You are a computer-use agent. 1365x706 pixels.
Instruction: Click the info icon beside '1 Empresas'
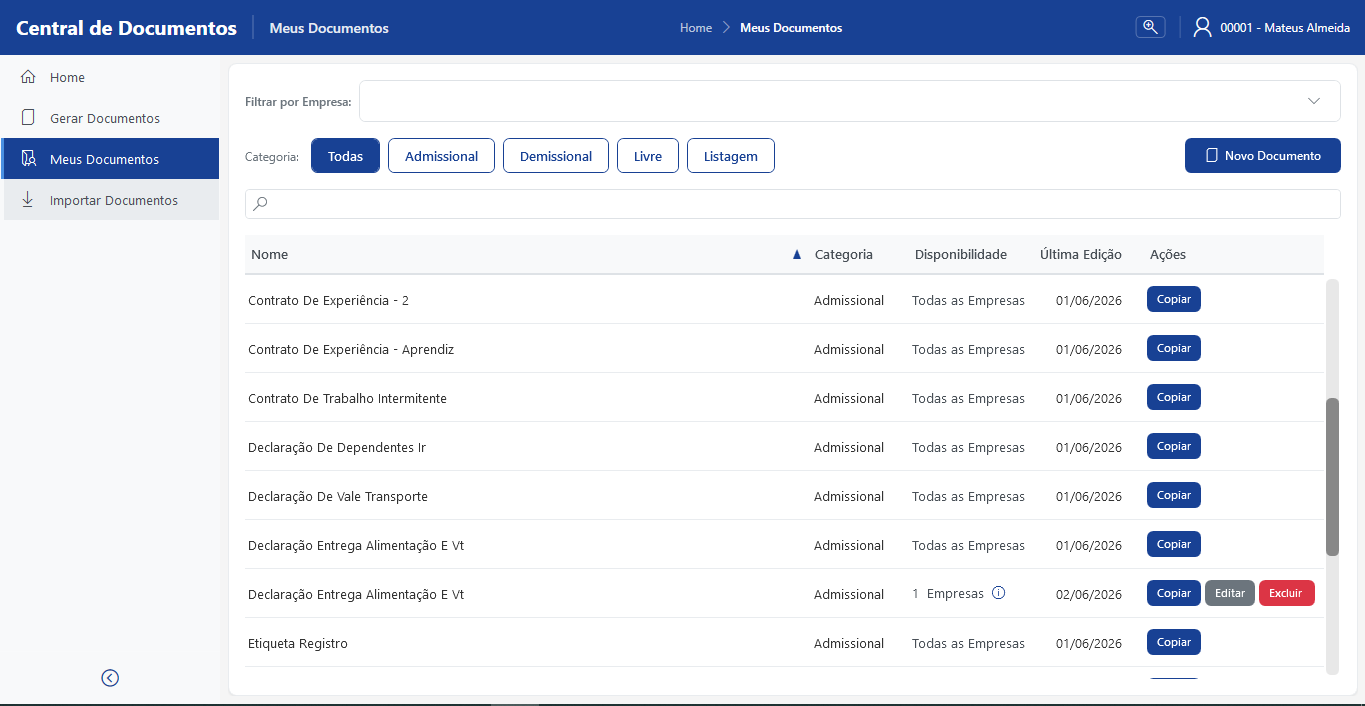click(998, 593)
